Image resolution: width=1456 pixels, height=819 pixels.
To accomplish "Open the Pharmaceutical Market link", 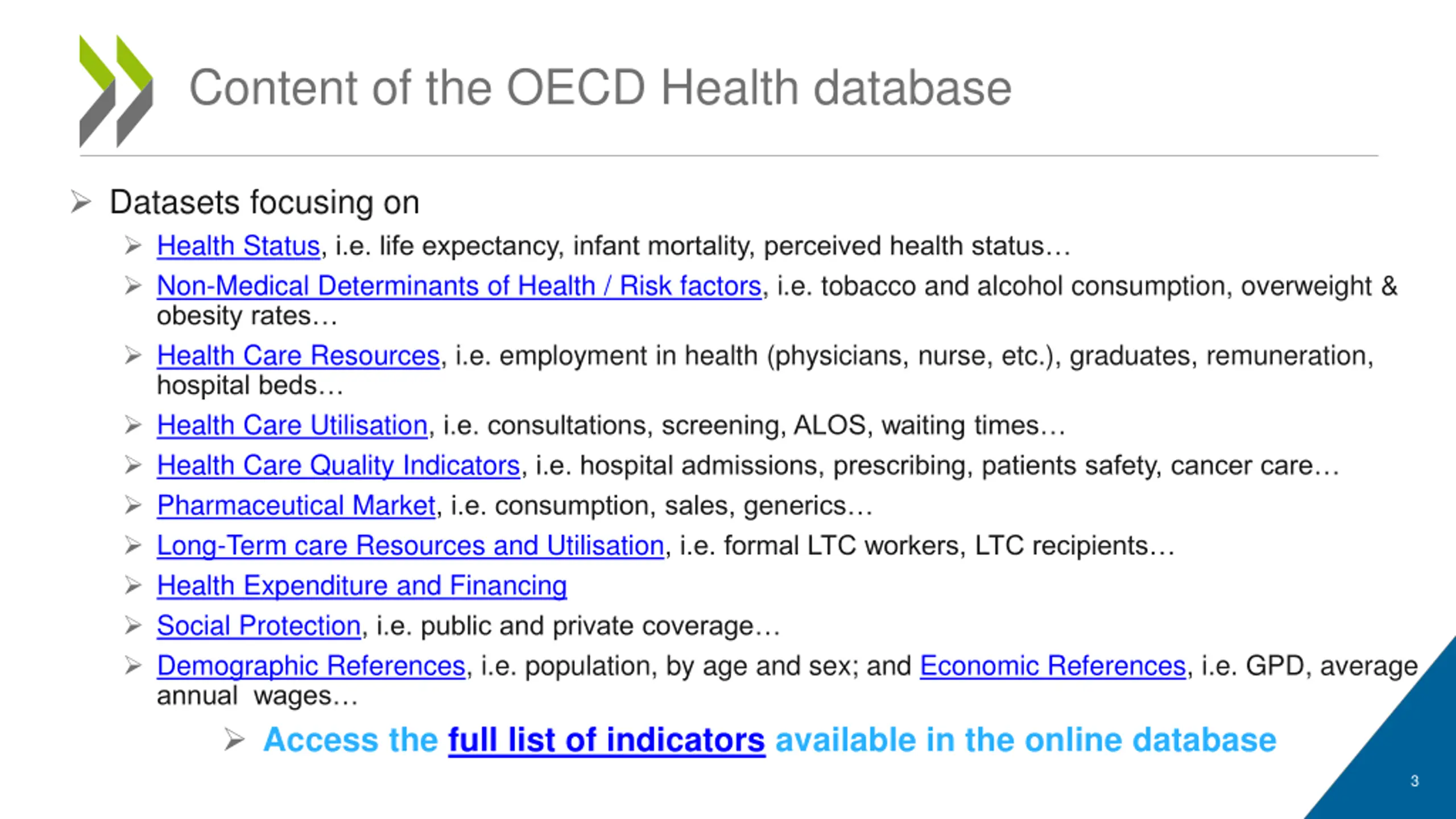I will point(296,505).
